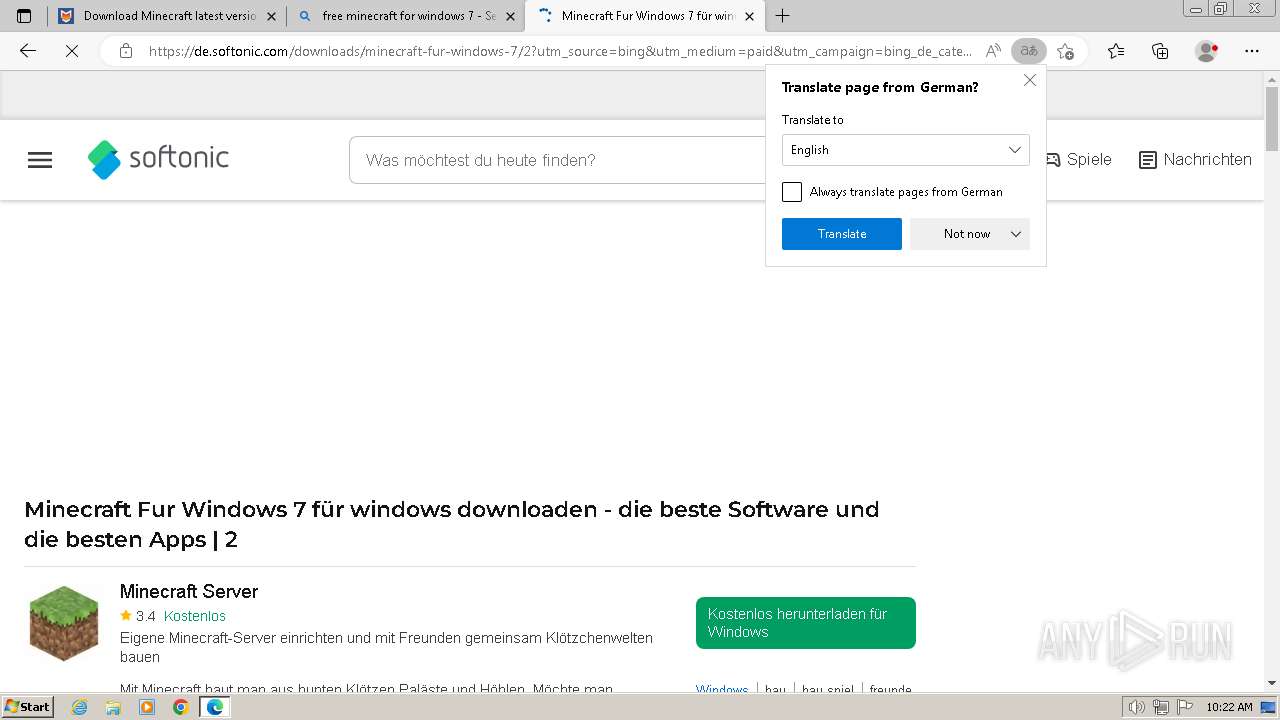Launch Internet Explorer from taskbar
Screen dimensions: 1280x720
pos(80,707)
